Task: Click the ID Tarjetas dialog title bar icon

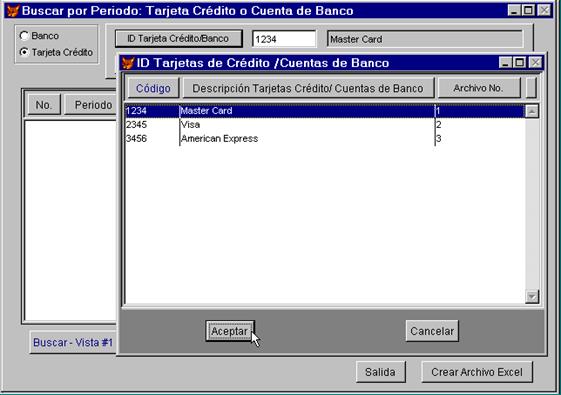Action: point(127,63)
